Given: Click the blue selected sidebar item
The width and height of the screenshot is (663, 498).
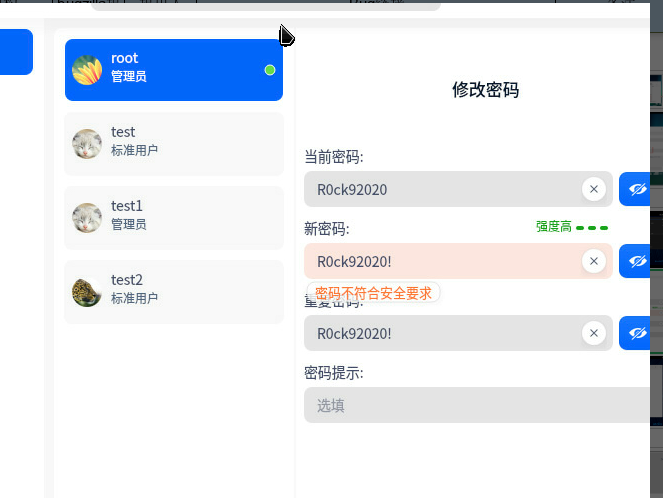Looking at the screenshot, I should [16, 52].
